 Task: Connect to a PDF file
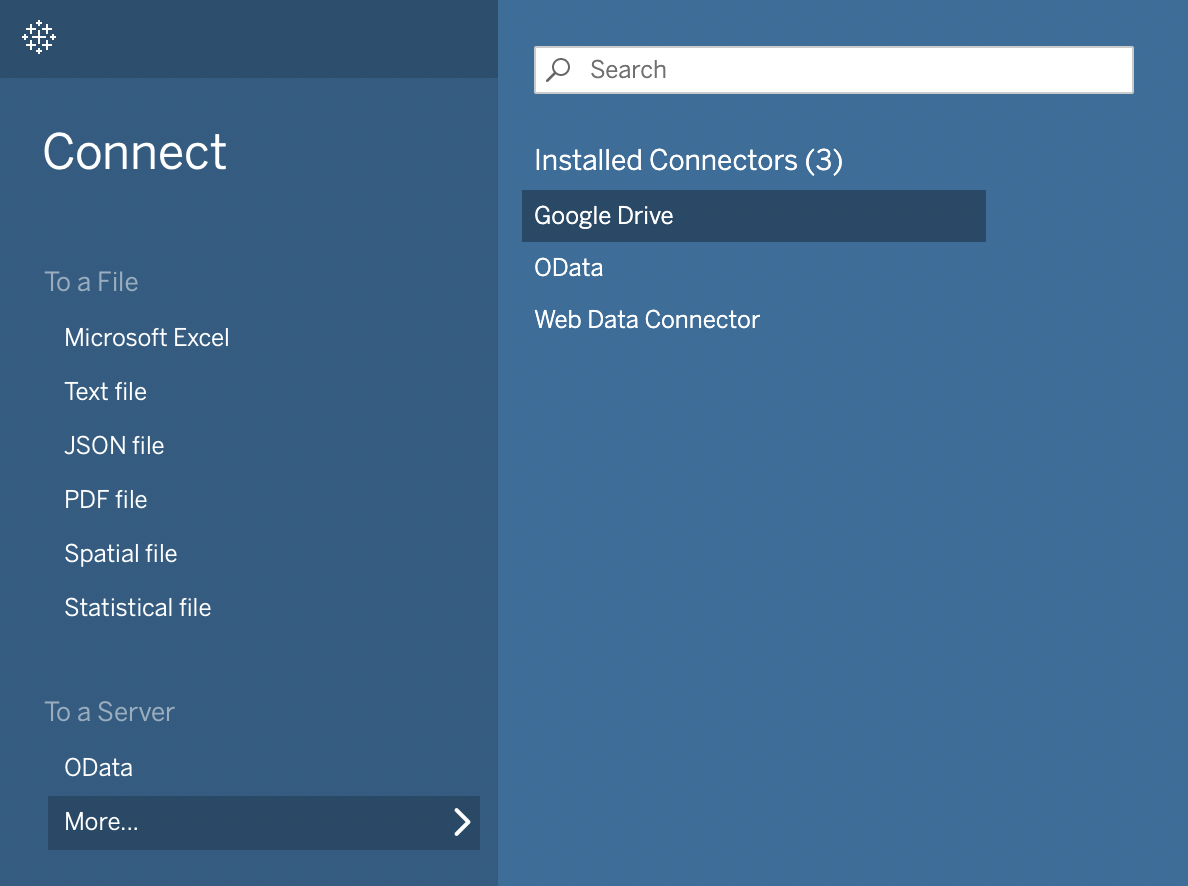[x=105, y=499]
